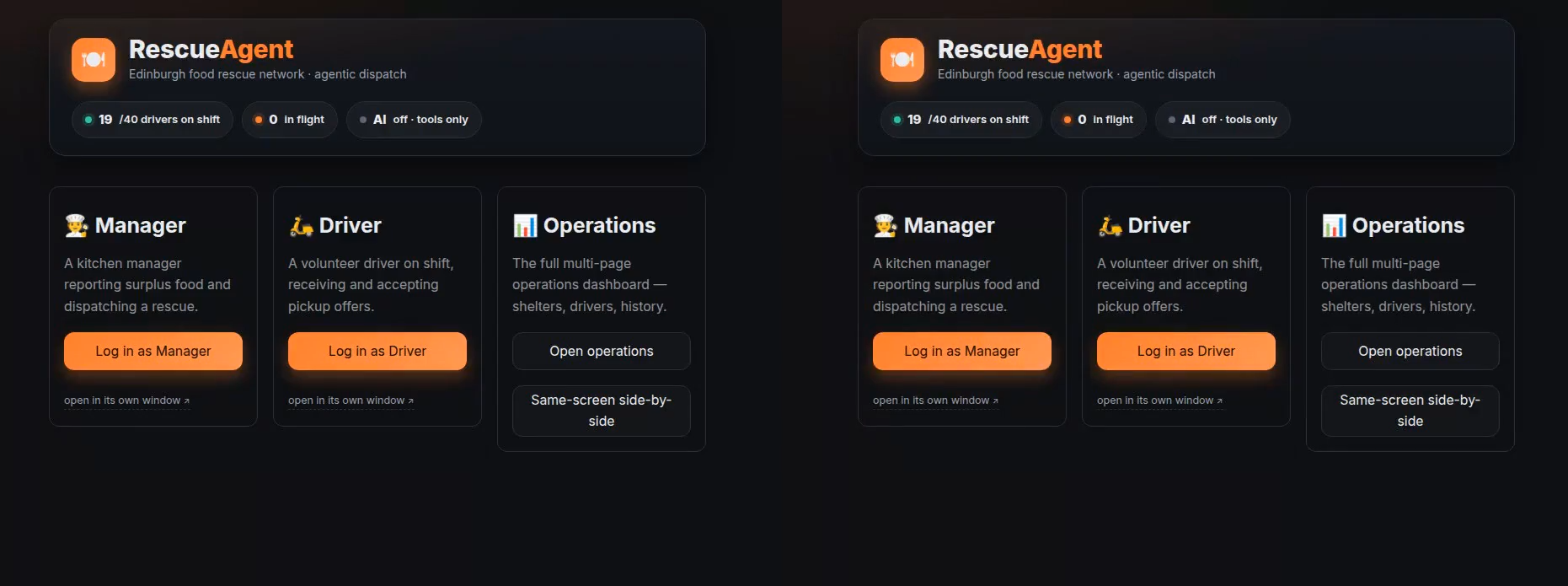Click the Operations heading text in right pane

[x=1409, y=225]
